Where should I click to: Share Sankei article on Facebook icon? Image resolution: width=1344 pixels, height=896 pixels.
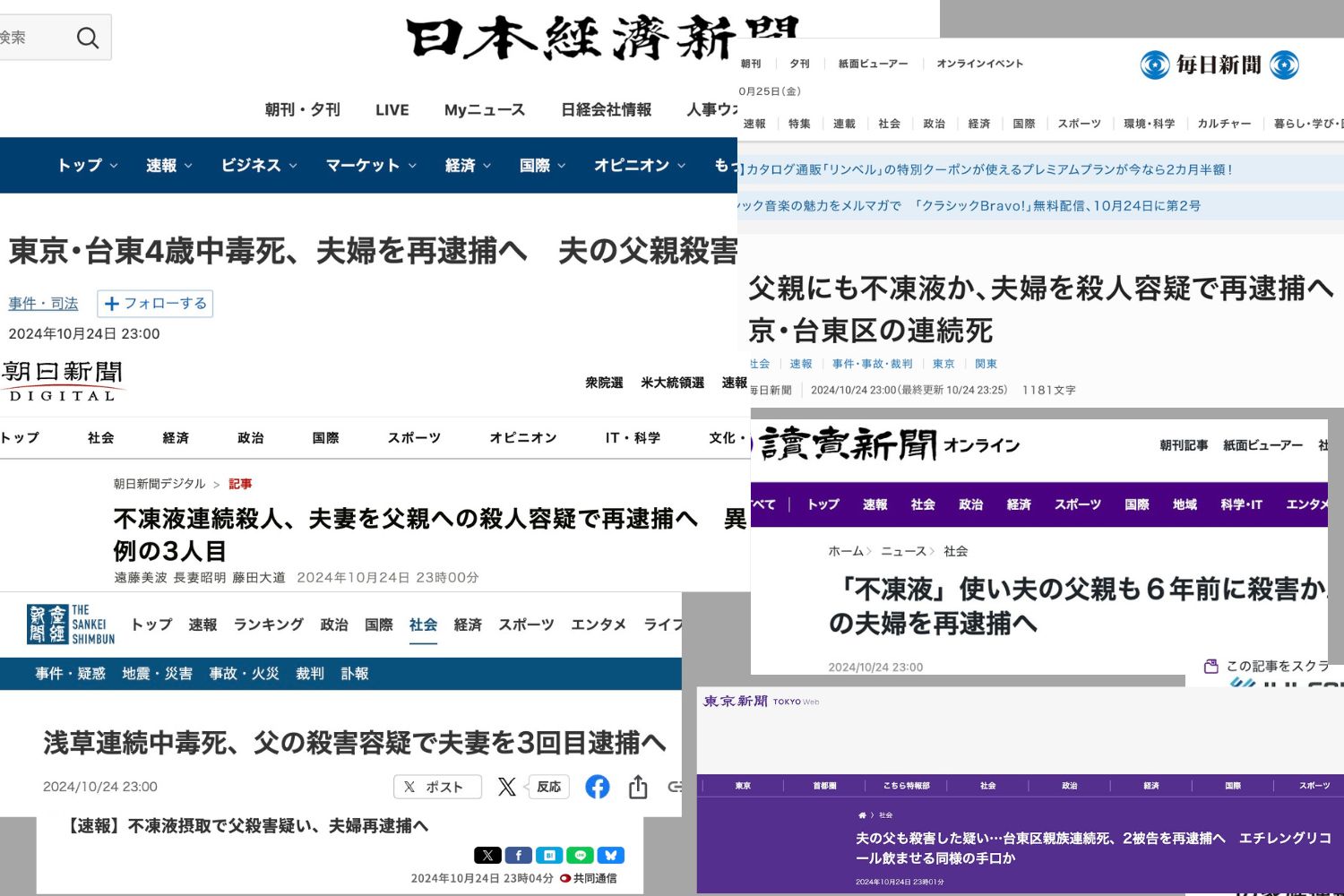[598, 787]
